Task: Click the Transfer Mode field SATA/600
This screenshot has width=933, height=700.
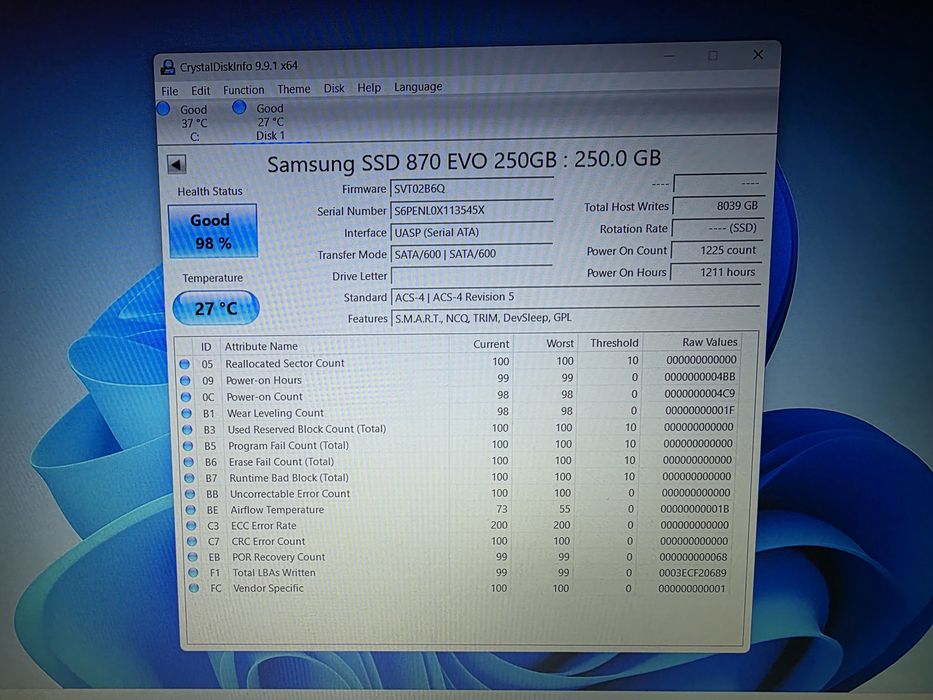Action: tap(471, 254)
